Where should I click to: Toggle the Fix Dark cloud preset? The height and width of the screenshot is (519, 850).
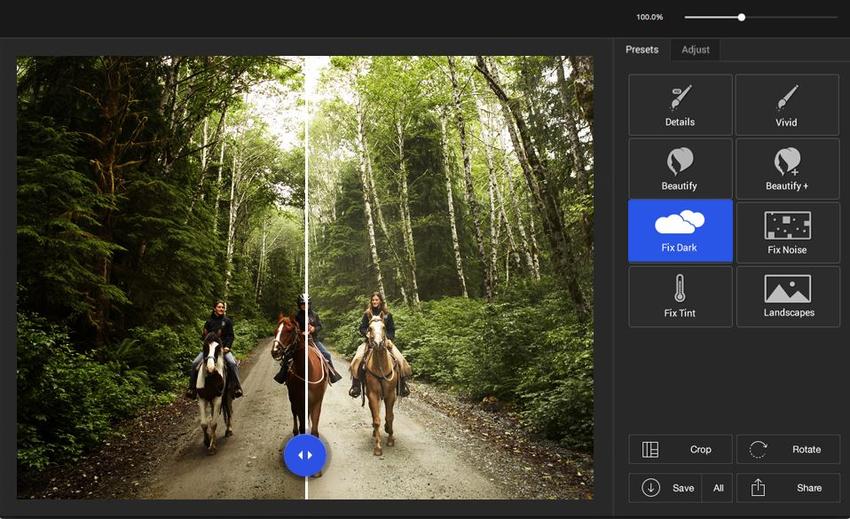(x=680, y=231)
